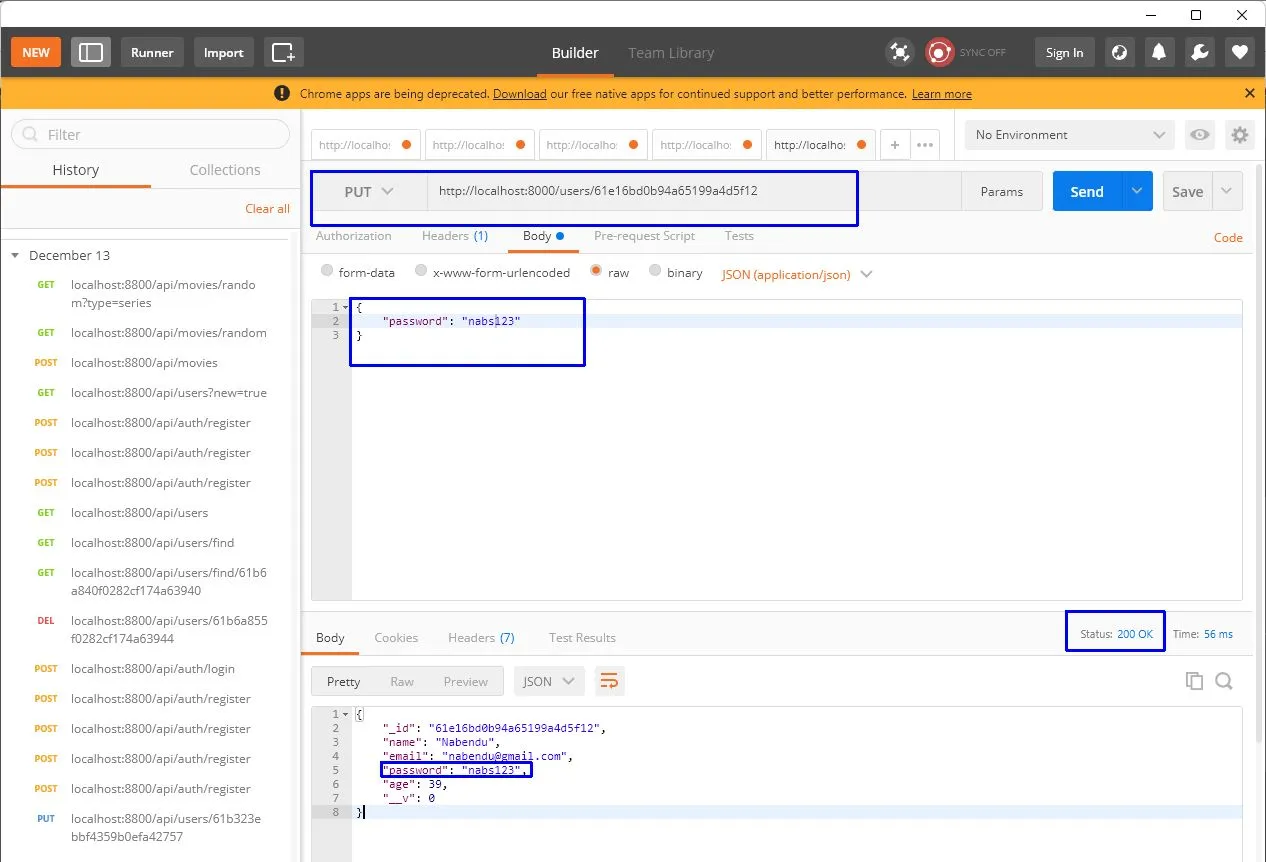Select the raw radio button
Screen dimensions: 1266x862
pos(596,271)
